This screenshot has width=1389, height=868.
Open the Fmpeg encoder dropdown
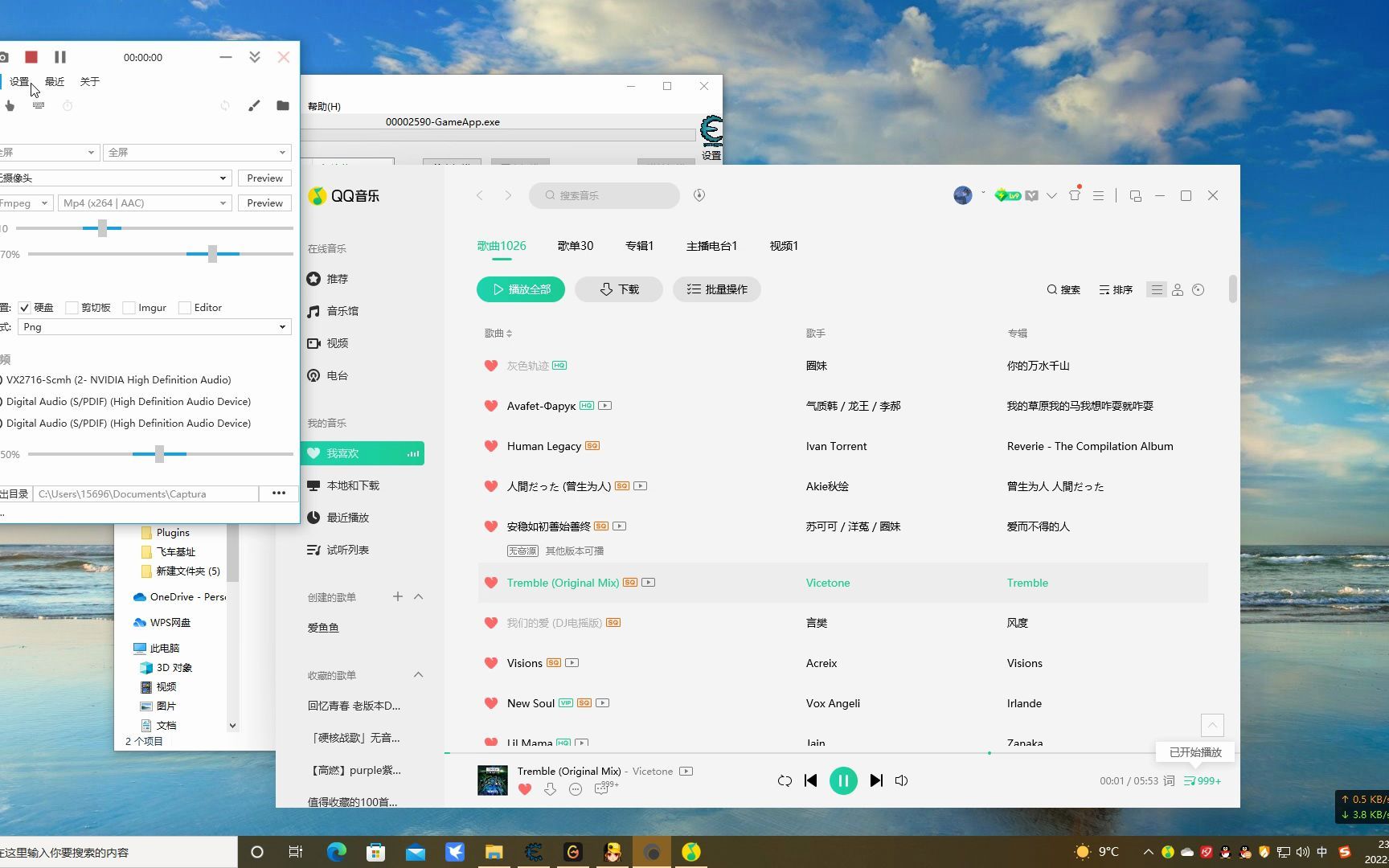point(27,203)
